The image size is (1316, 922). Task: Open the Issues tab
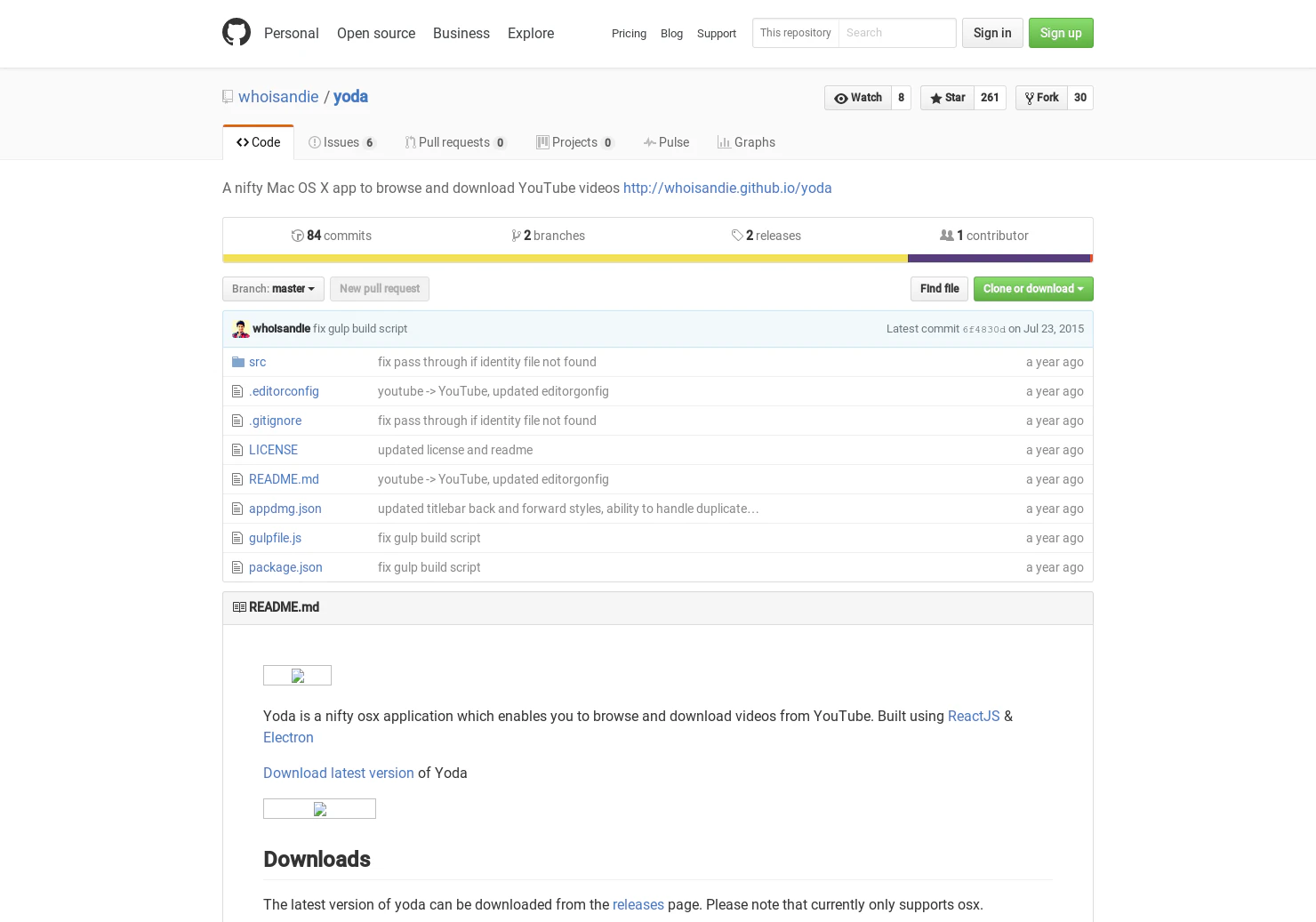[x=341, y=142]
